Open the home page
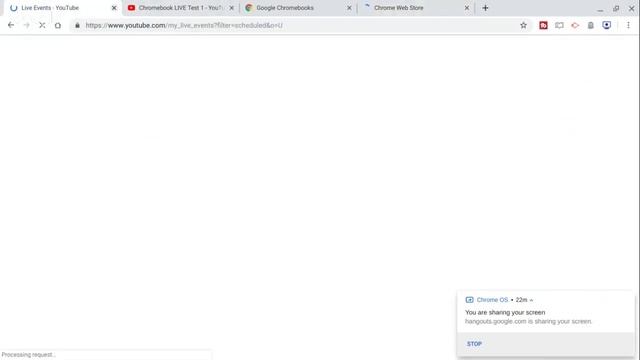 tap(58, 25)
